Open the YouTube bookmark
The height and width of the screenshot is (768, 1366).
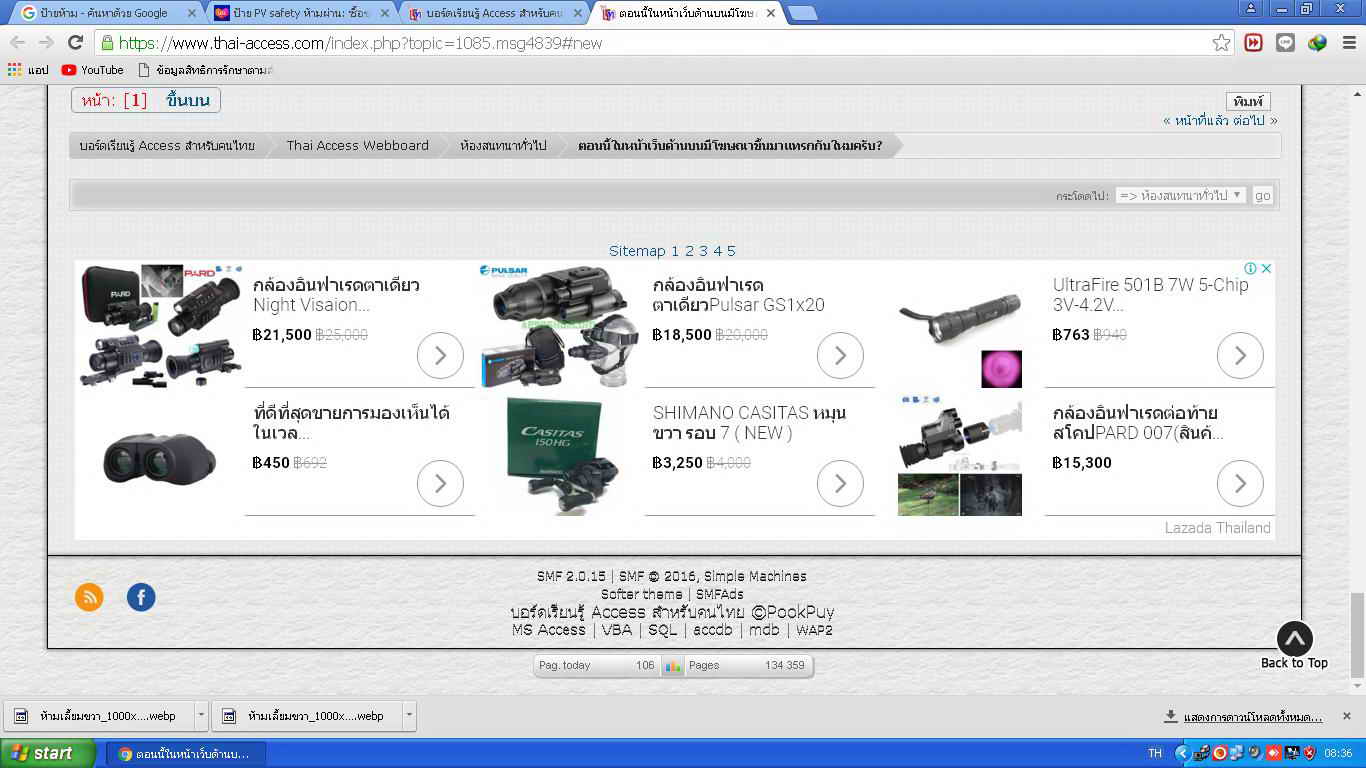[x=92, y=70]
